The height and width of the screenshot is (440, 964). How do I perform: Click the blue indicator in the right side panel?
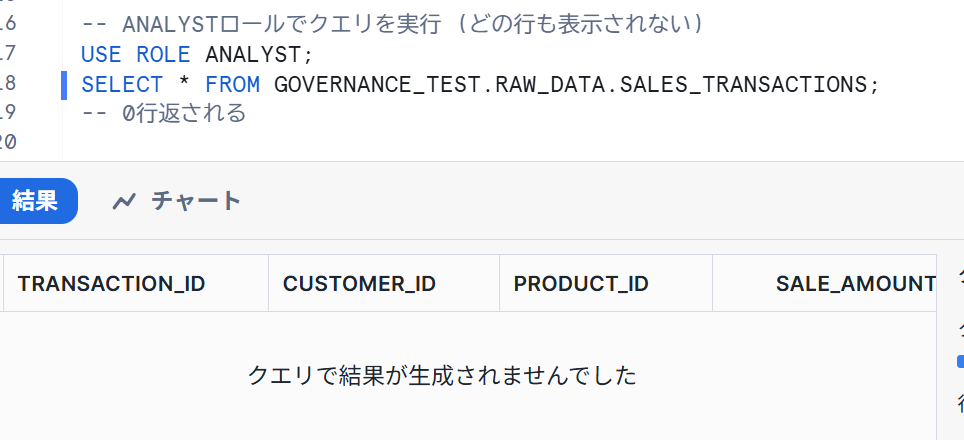pyautogui.click(x=960, y=361)
